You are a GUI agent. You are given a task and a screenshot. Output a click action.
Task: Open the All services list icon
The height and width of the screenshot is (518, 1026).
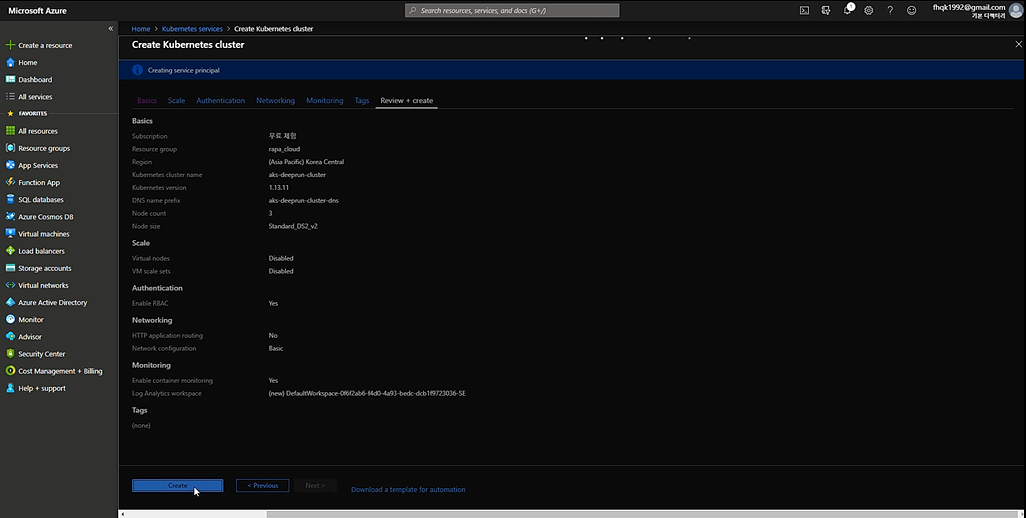pos(10,96)
